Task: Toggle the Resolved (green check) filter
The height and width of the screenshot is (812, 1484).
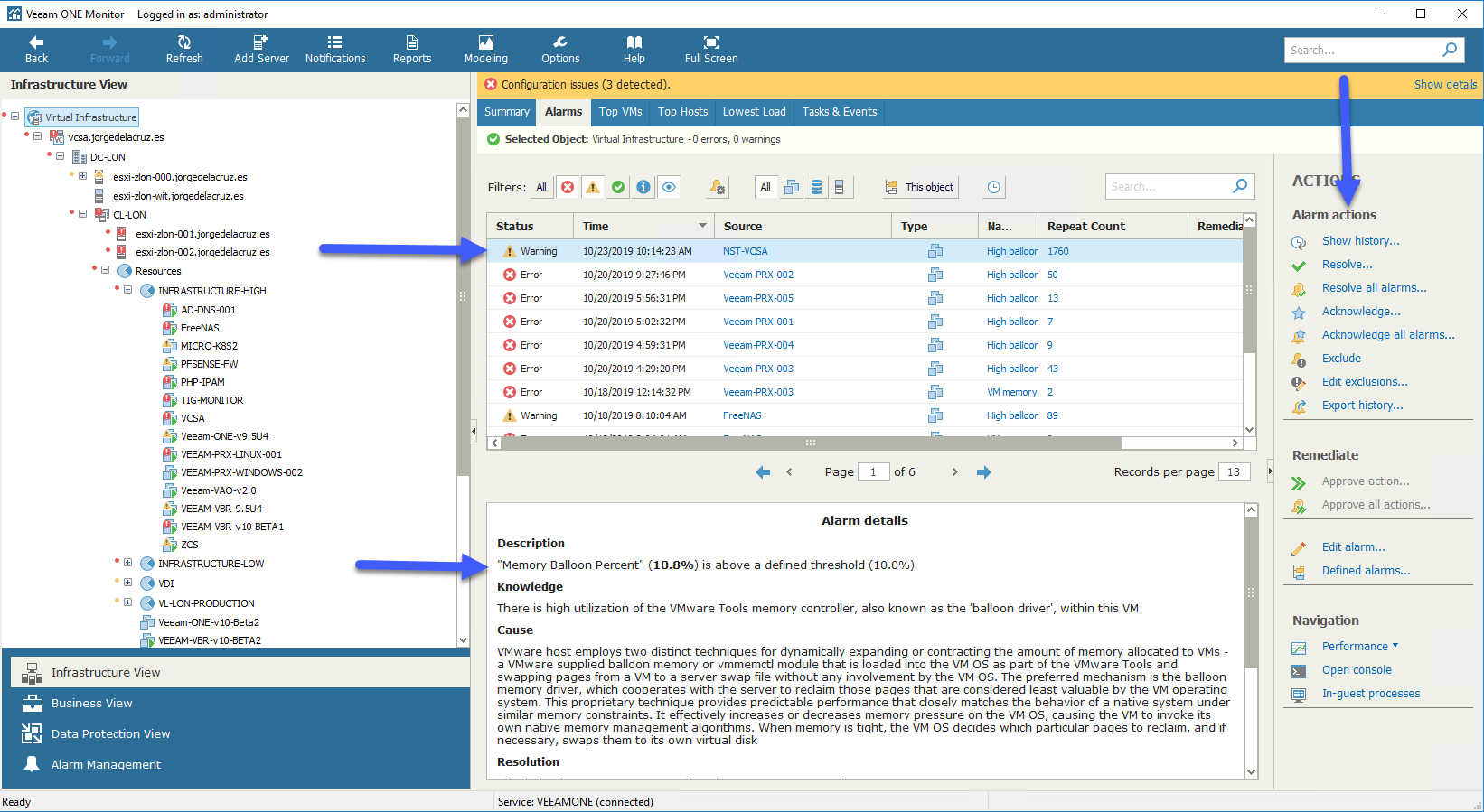Action: tap(618, 187)
